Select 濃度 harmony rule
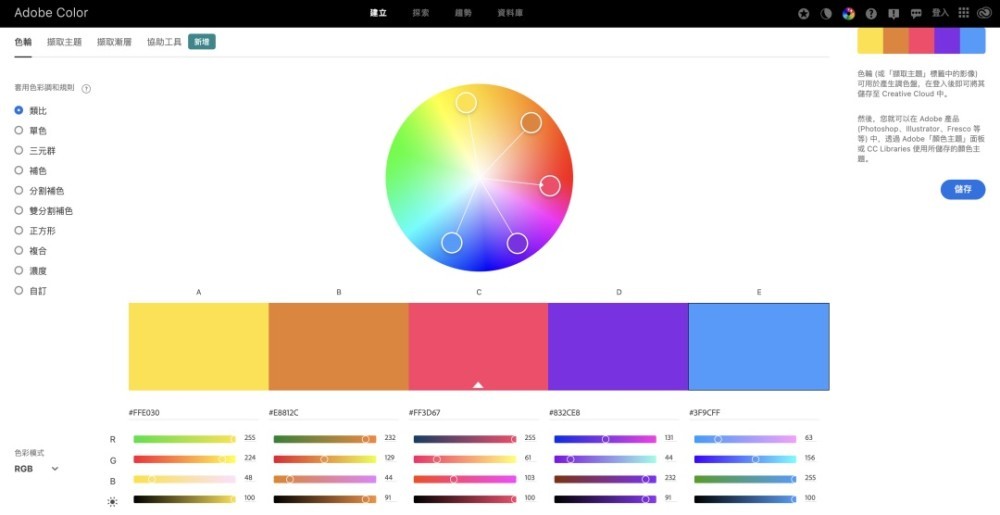Image resolution: width=1000 pixels, height=515 pixels. pos(31,270)
